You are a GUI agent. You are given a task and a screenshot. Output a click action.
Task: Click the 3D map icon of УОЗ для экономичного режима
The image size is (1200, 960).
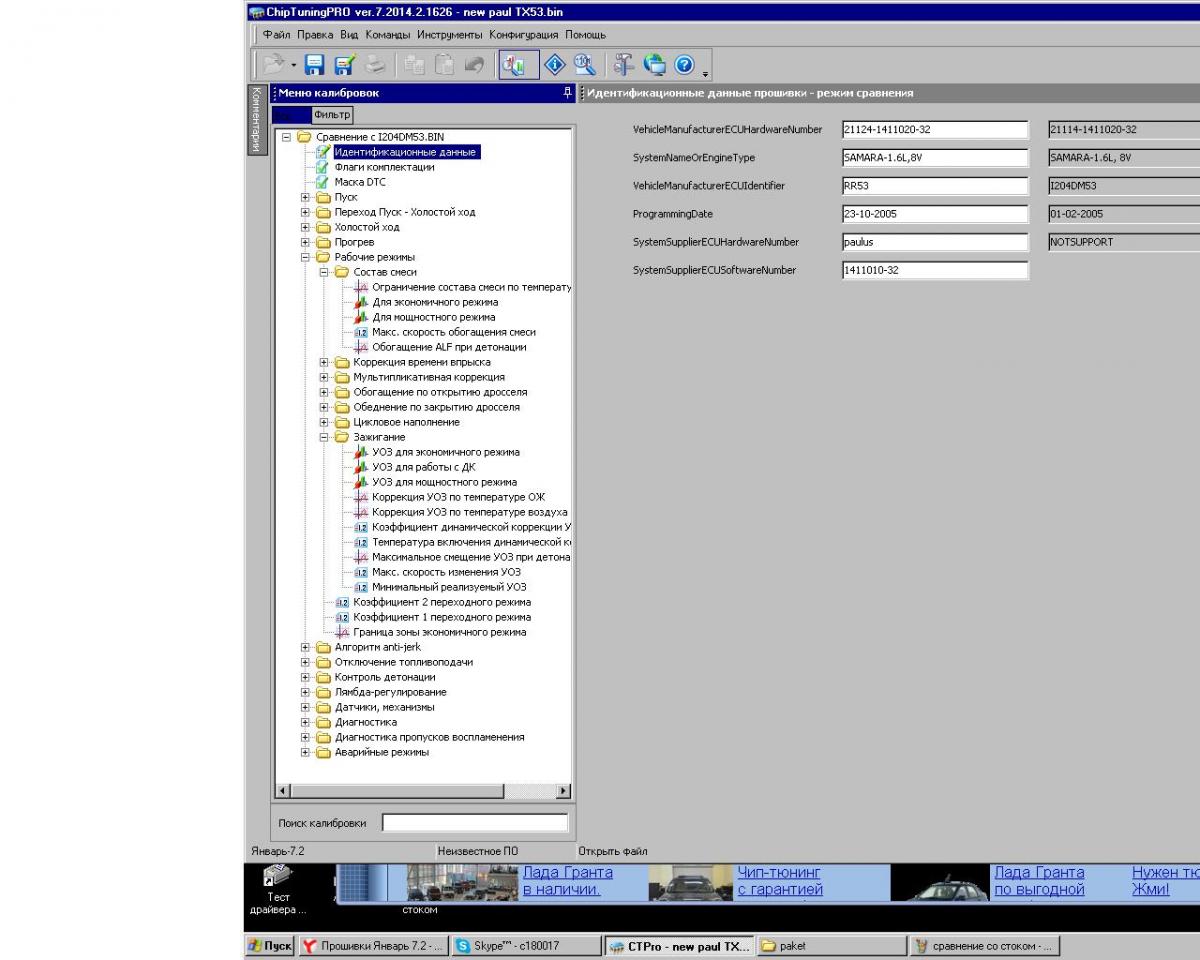tap(362, 452)
